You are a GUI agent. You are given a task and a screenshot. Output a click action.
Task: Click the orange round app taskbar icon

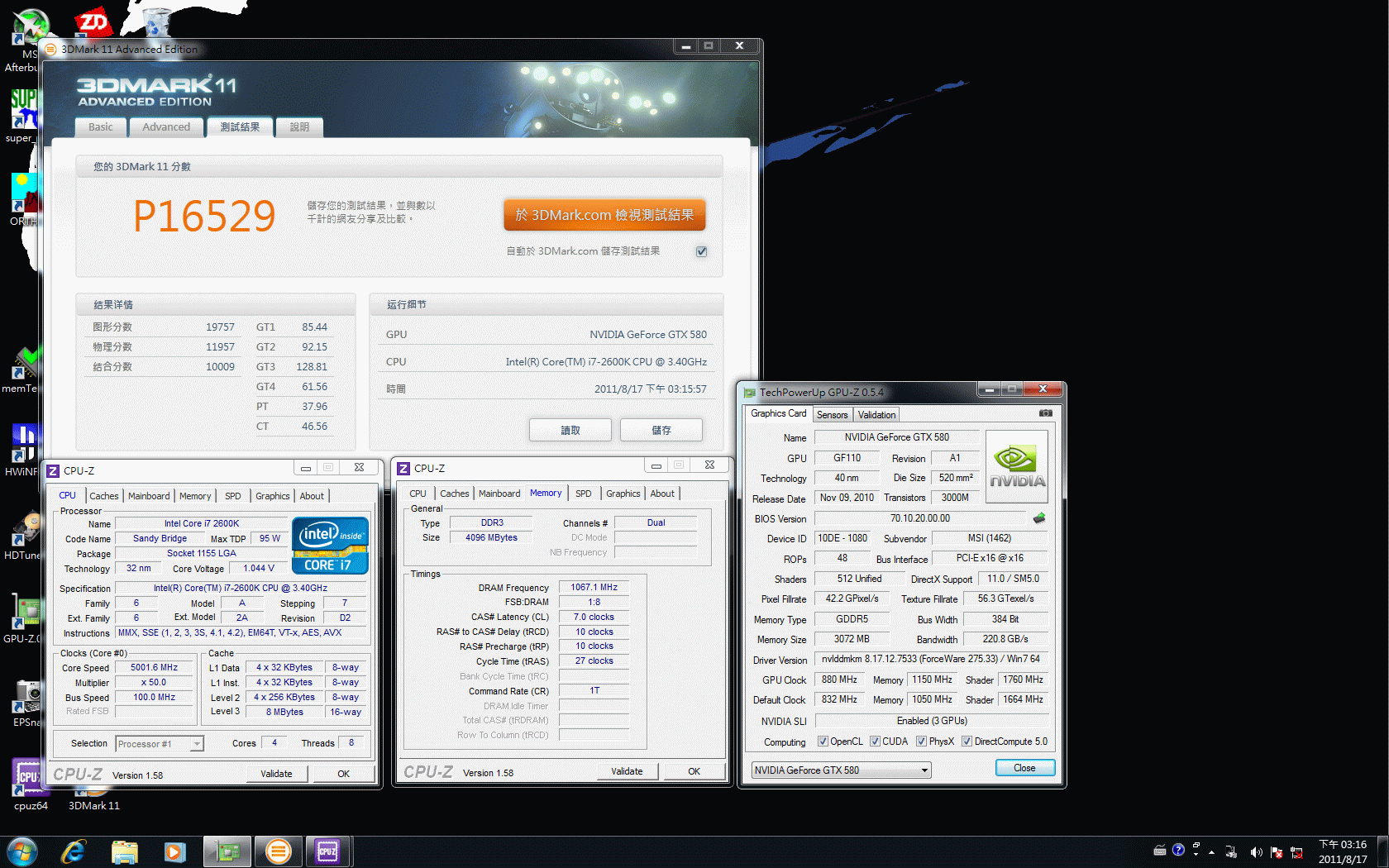click(x=279, y=851)
